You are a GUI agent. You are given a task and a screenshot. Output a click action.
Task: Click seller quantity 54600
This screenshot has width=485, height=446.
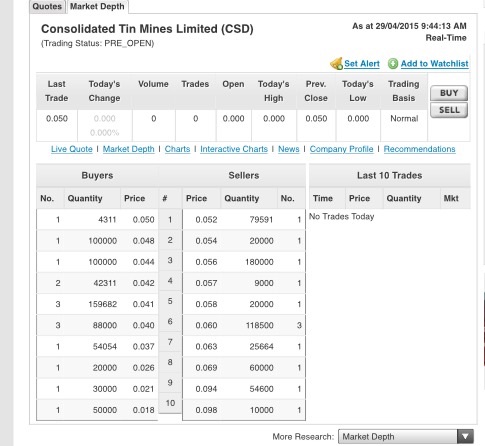tap(261, 389)
